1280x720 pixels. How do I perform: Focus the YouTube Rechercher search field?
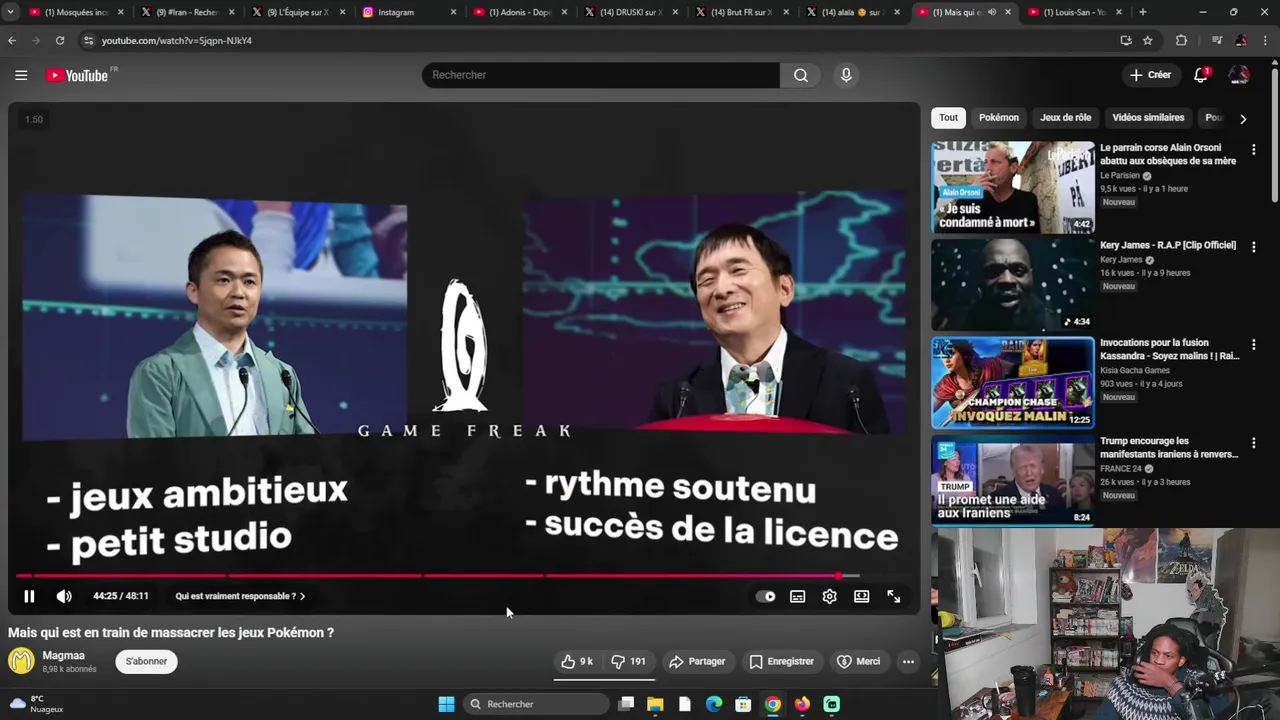[600, 75]
